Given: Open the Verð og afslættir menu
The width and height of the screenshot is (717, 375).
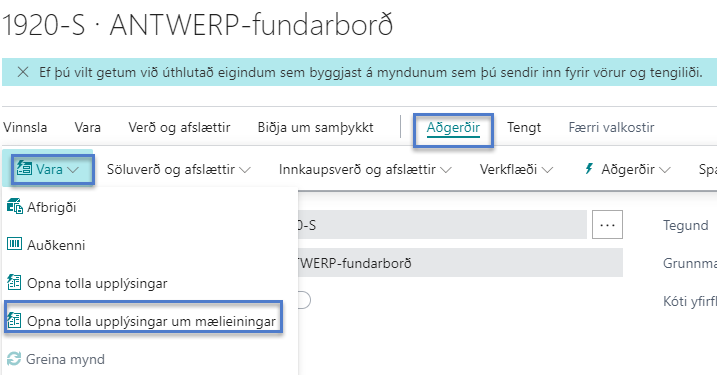Looking at the screenshot, I should point(179,128).
